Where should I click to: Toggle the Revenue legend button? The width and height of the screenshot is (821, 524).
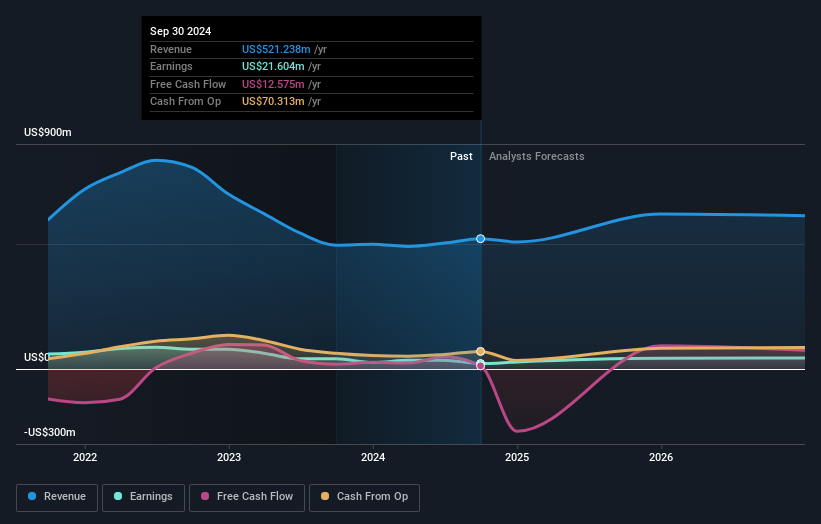57,497
